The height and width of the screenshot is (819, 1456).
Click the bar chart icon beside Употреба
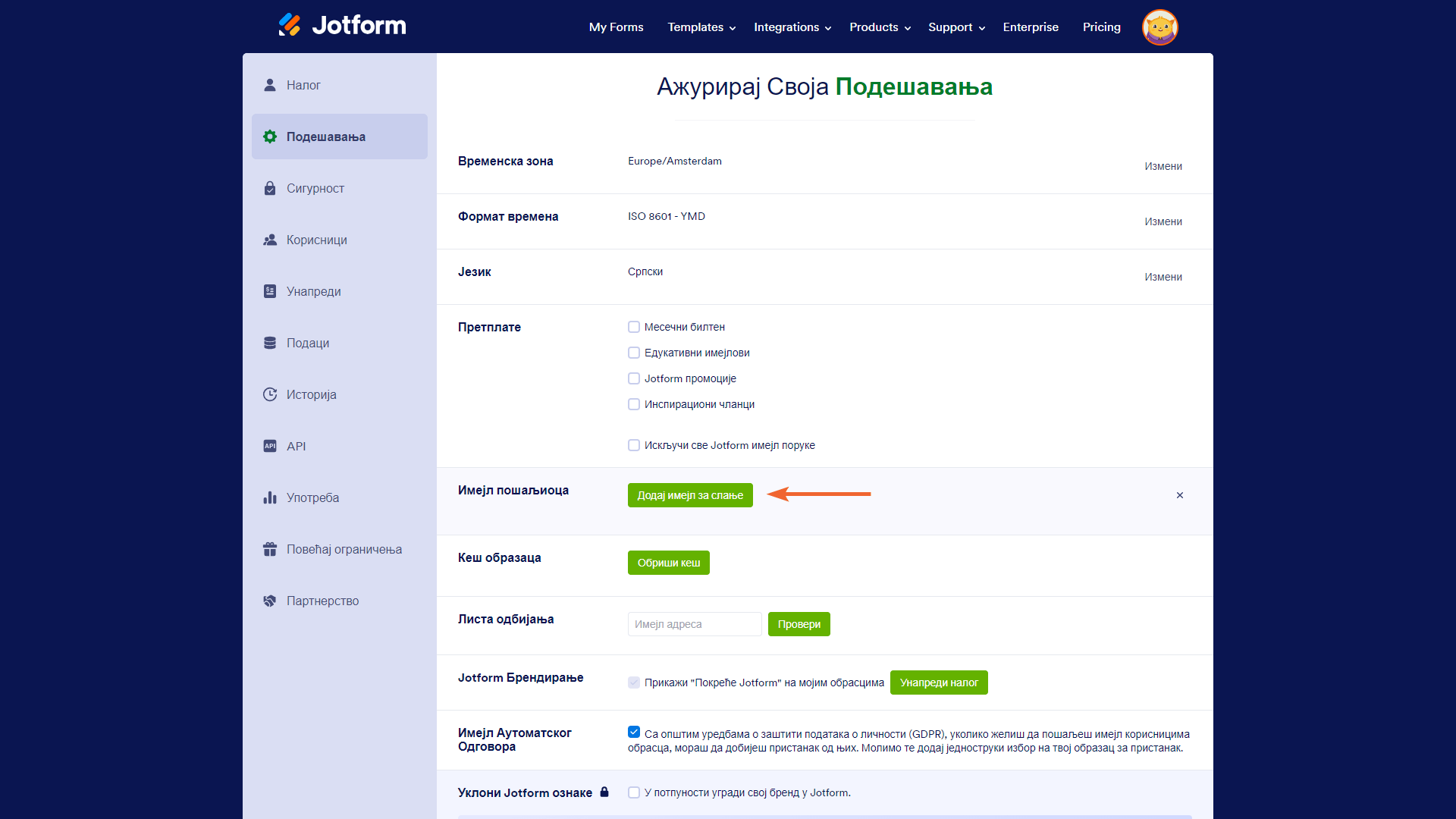pyautogui.click(x=270, y=497)
